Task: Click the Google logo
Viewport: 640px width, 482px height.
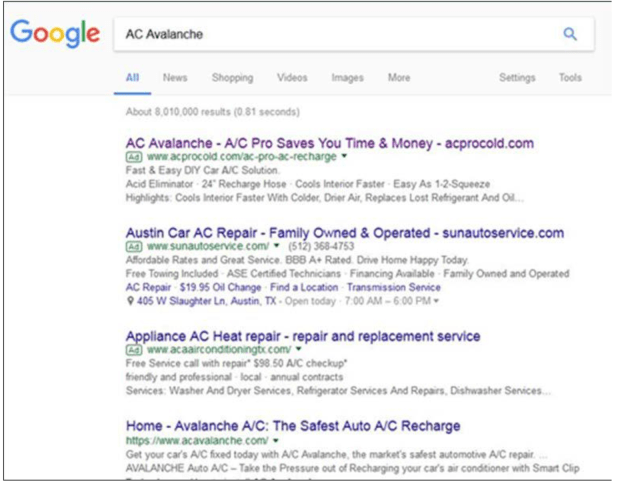Action: pos(55,34)
